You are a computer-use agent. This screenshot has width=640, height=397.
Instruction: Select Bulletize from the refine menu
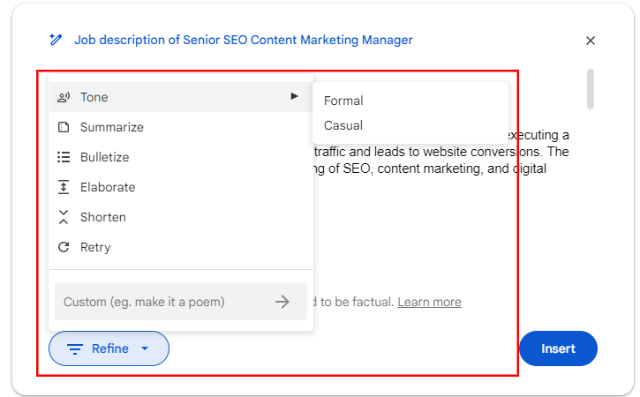[x=180, y=157]
